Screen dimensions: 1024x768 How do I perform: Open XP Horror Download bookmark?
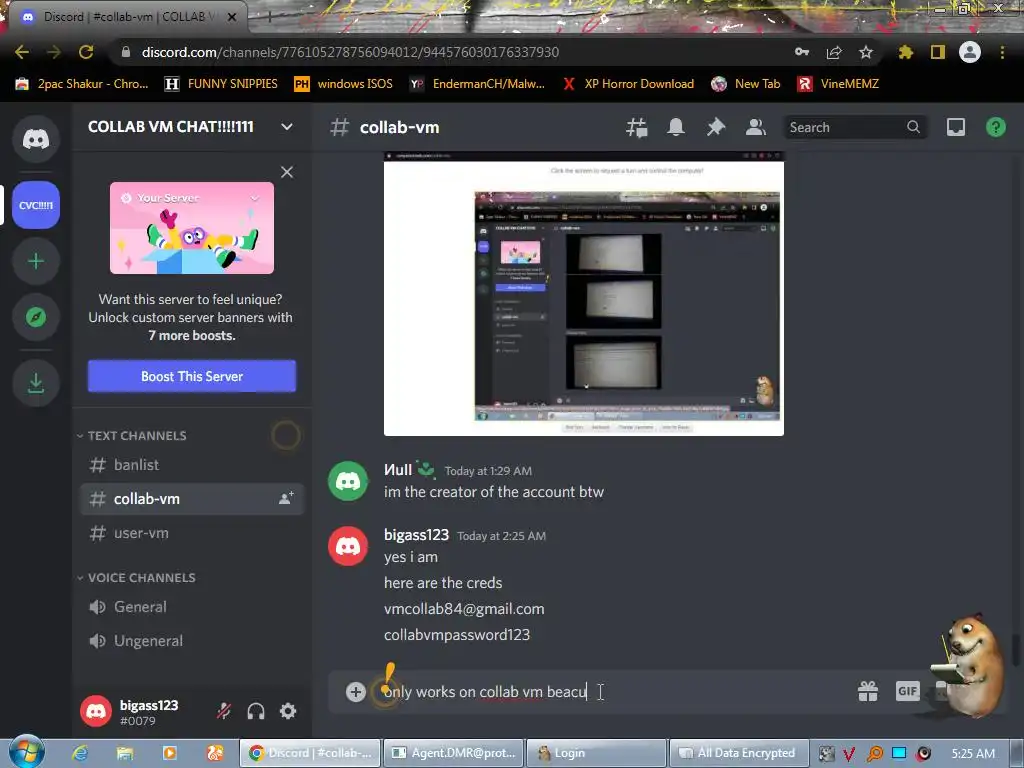(x=628, y=84)
